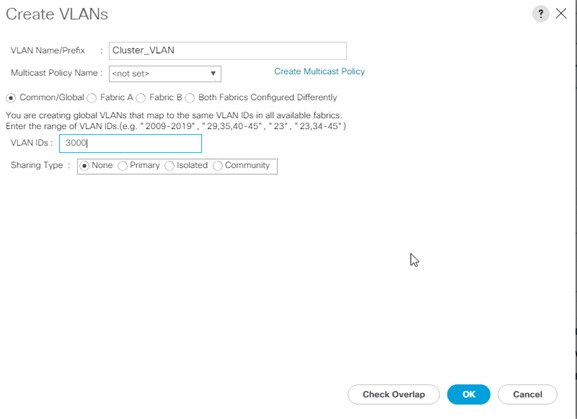This screenshot has height=419, width=577.
Task: Click the Create VLANs title text
Action: tap(57, 14)
